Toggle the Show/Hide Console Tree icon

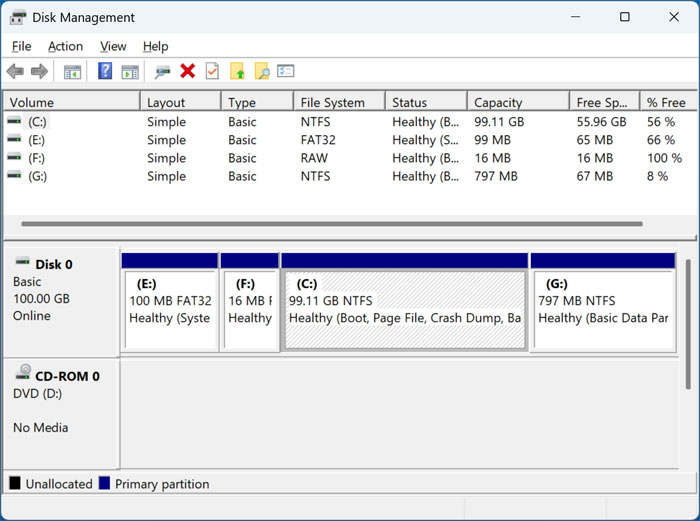pyautogui.click(x=72, y=71)
